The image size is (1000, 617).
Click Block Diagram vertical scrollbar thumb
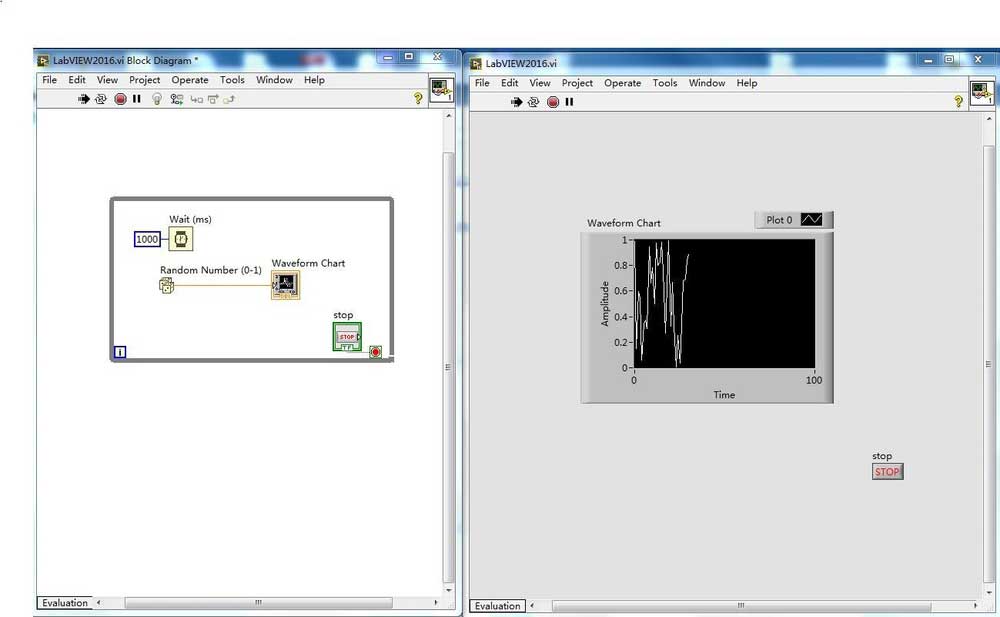pyautogui.click(x=448, y=367)
